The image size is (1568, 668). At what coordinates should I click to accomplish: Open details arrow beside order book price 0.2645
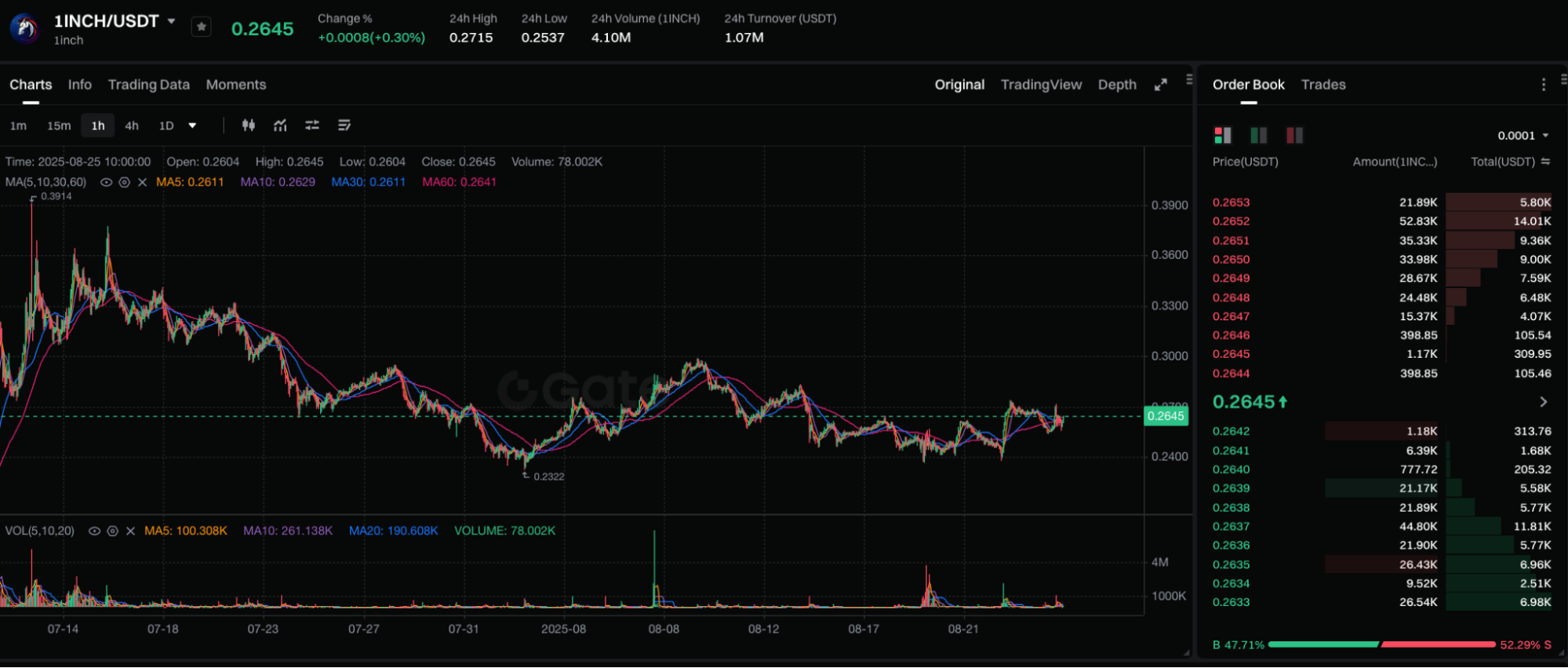point(1543,402)
